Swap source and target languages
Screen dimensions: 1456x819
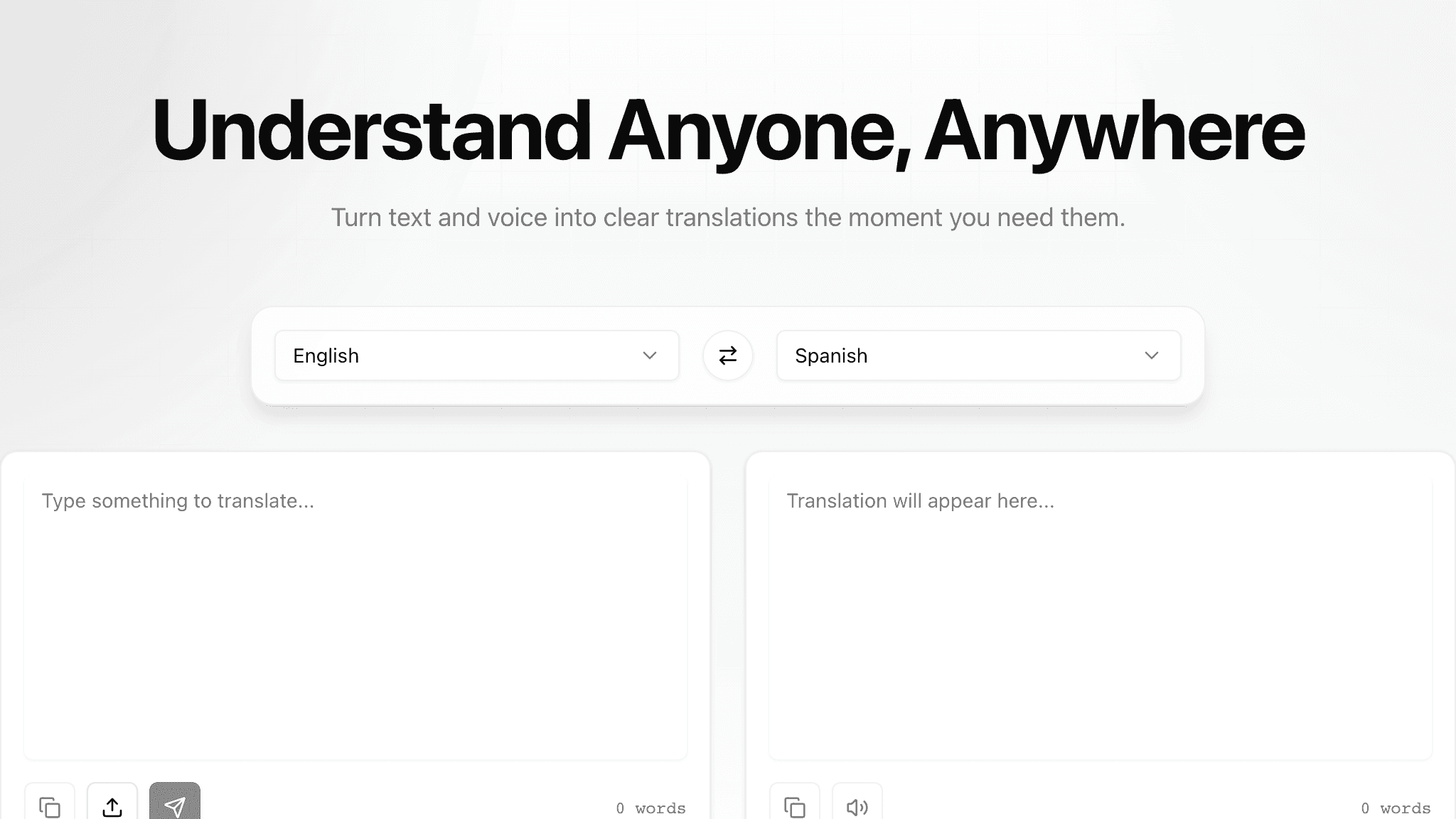click(727, 355)
